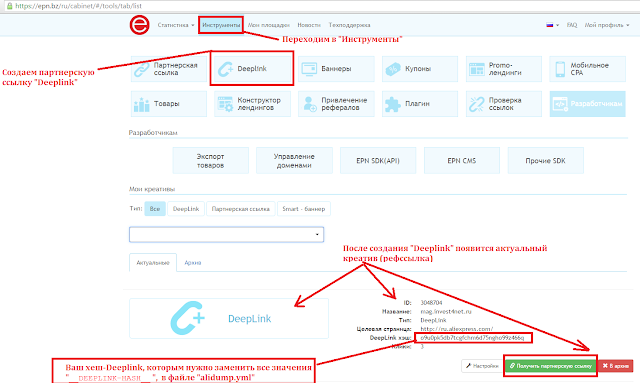
Task: Filter creatives by DeepLink type
Action: coord(186,209)
